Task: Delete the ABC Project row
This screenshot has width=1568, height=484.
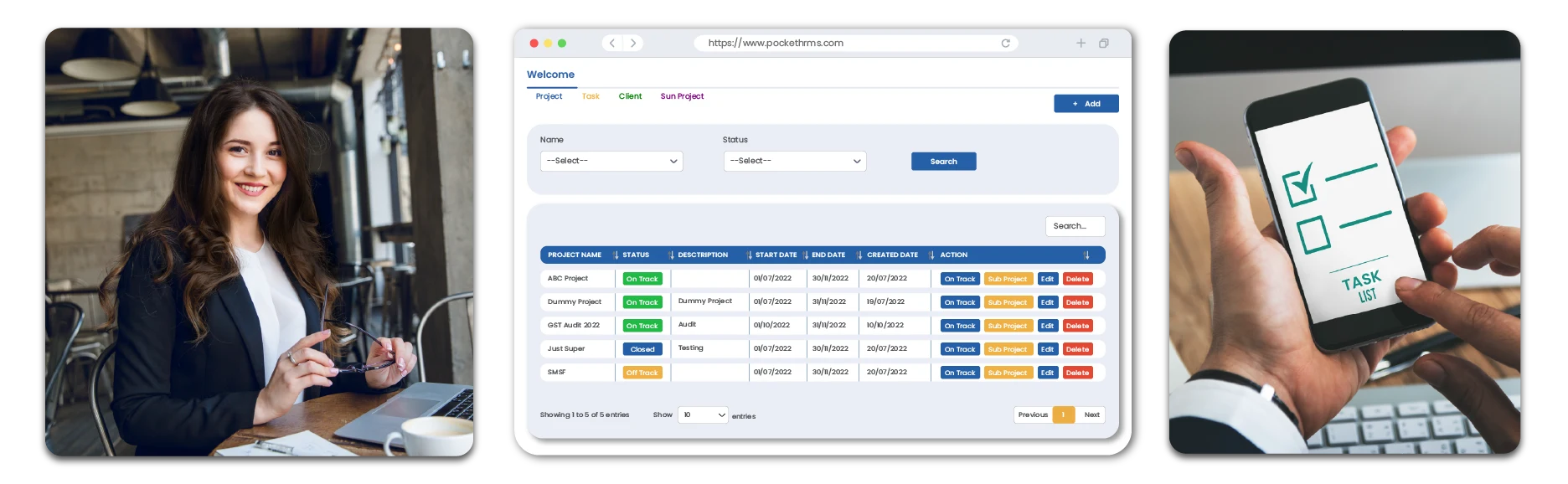Action: 1077,279
